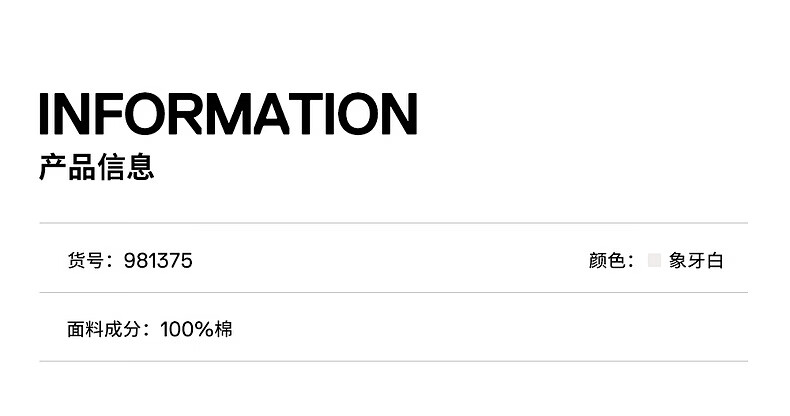This screenshot has width=790, height=416.
Task: Click the item number 981375
Action: tap(158, 261)
